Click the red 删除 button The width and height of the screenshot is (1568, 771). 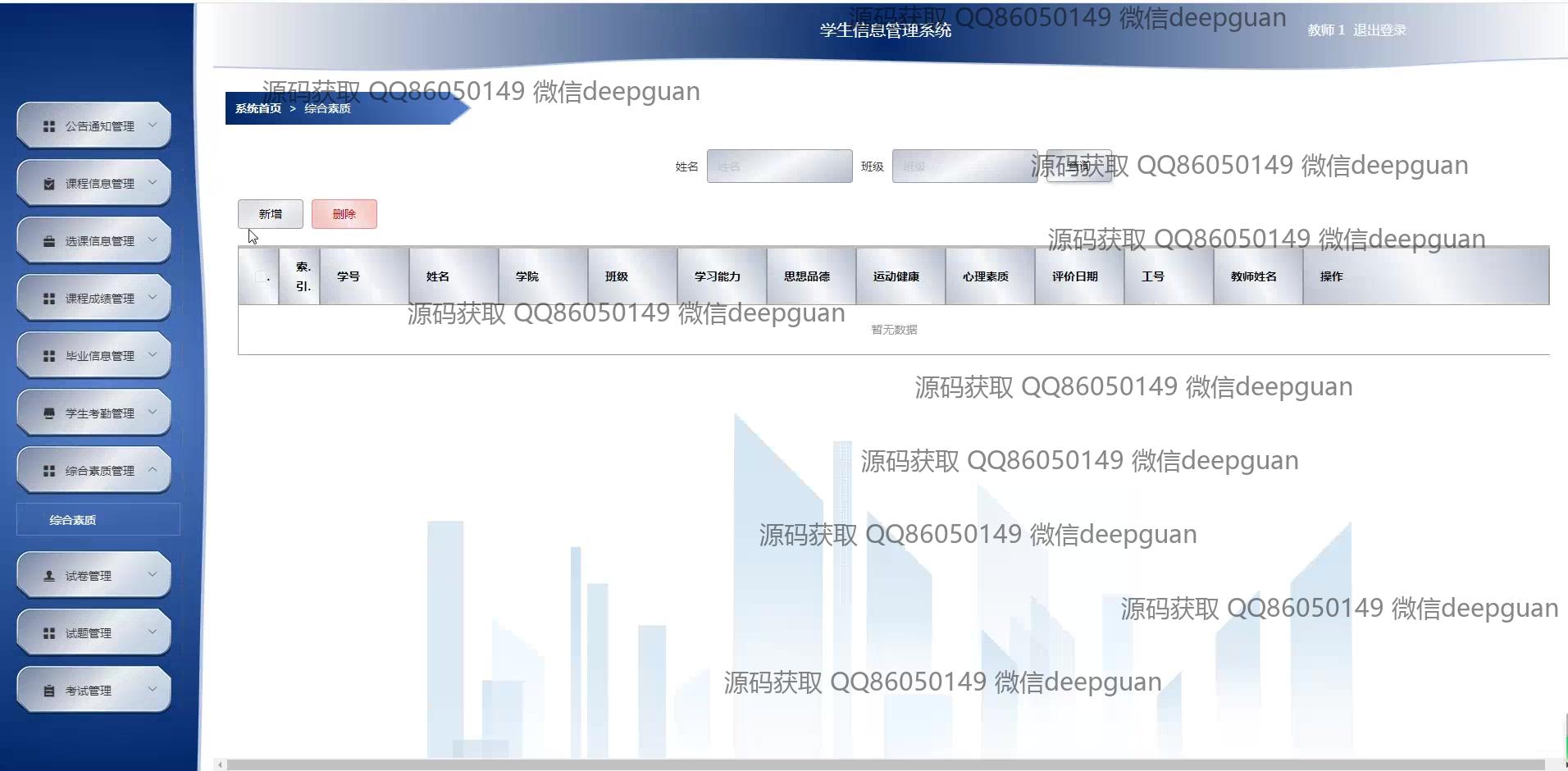pos(344,214)
